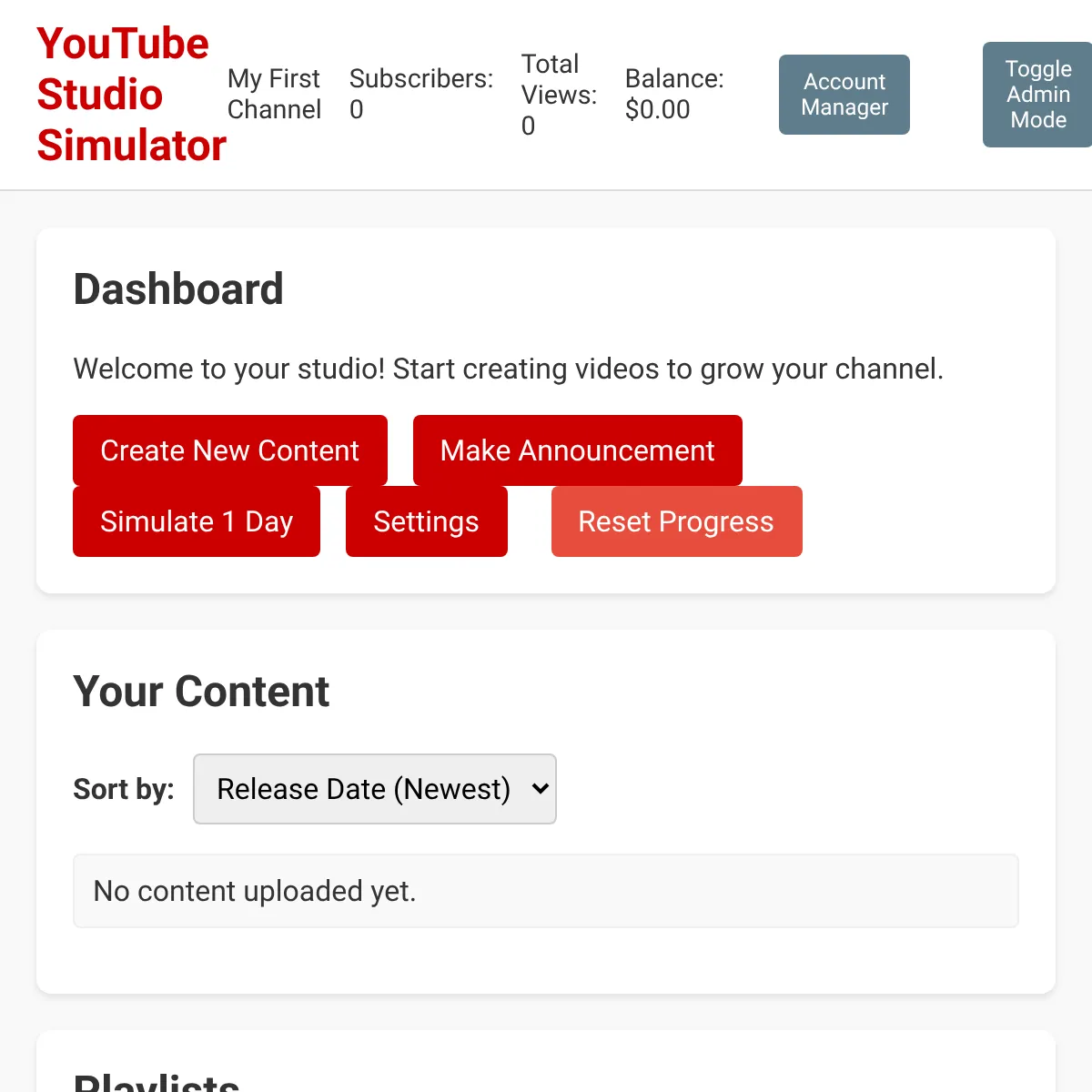Click the Subscribers: 0 counter

click(421, 94)
